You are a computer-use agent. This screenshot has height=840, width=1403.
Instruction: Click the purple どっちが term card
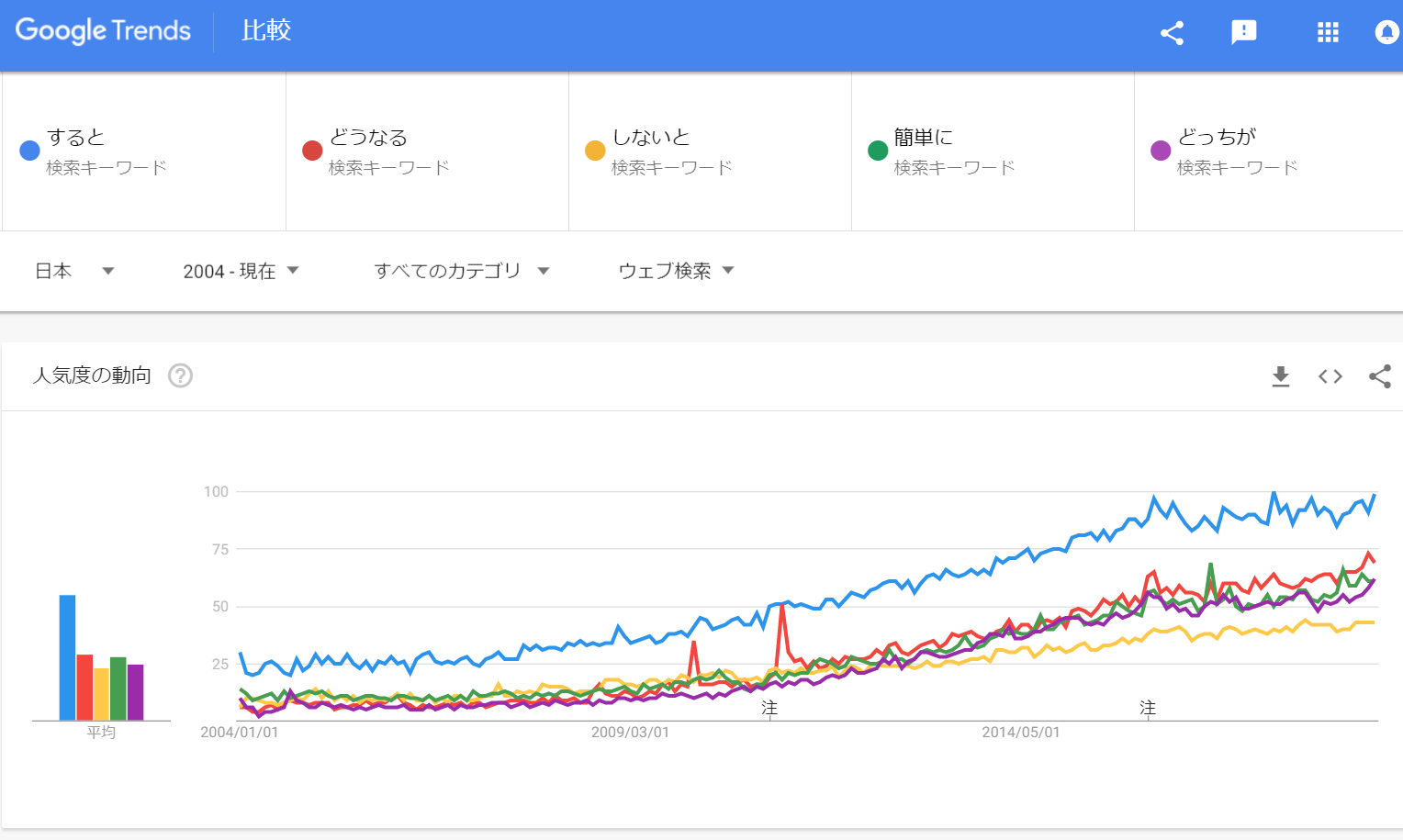1267,151
